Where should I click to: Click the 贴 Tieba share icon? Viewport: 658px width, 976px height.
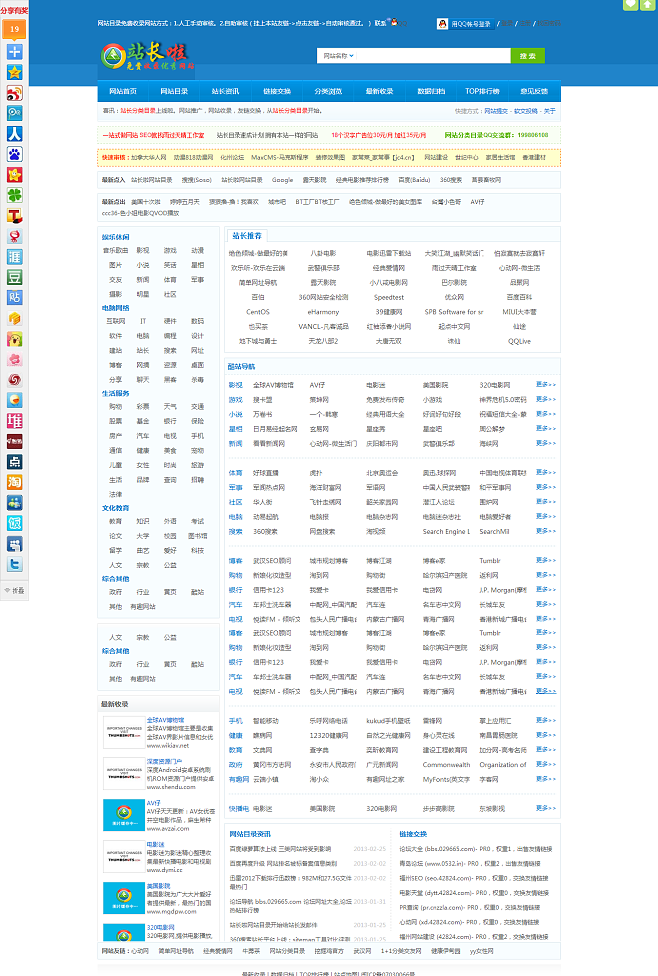point(14,298)
